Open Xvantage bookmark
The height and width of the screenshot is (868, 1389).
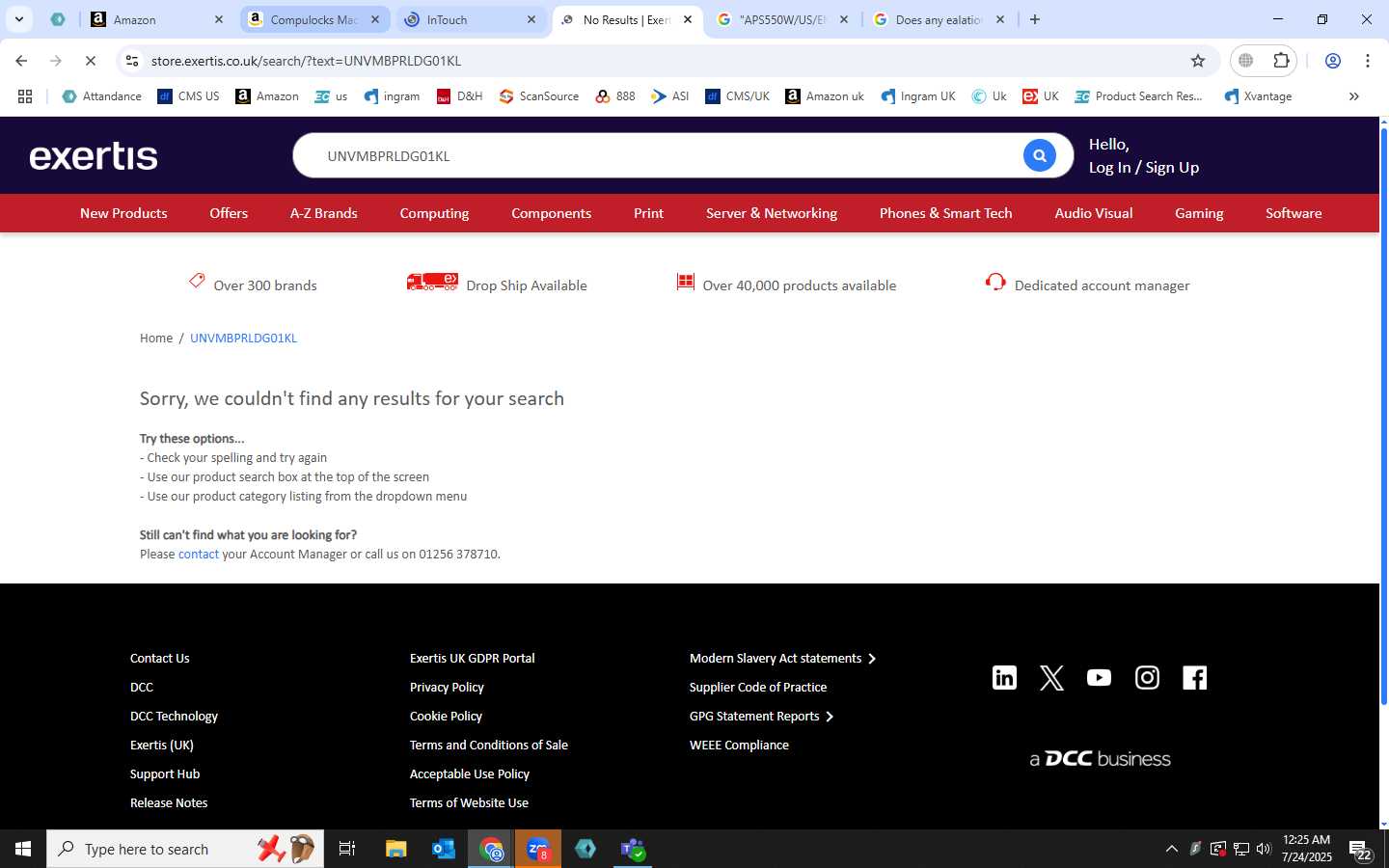coord(1258,96)
